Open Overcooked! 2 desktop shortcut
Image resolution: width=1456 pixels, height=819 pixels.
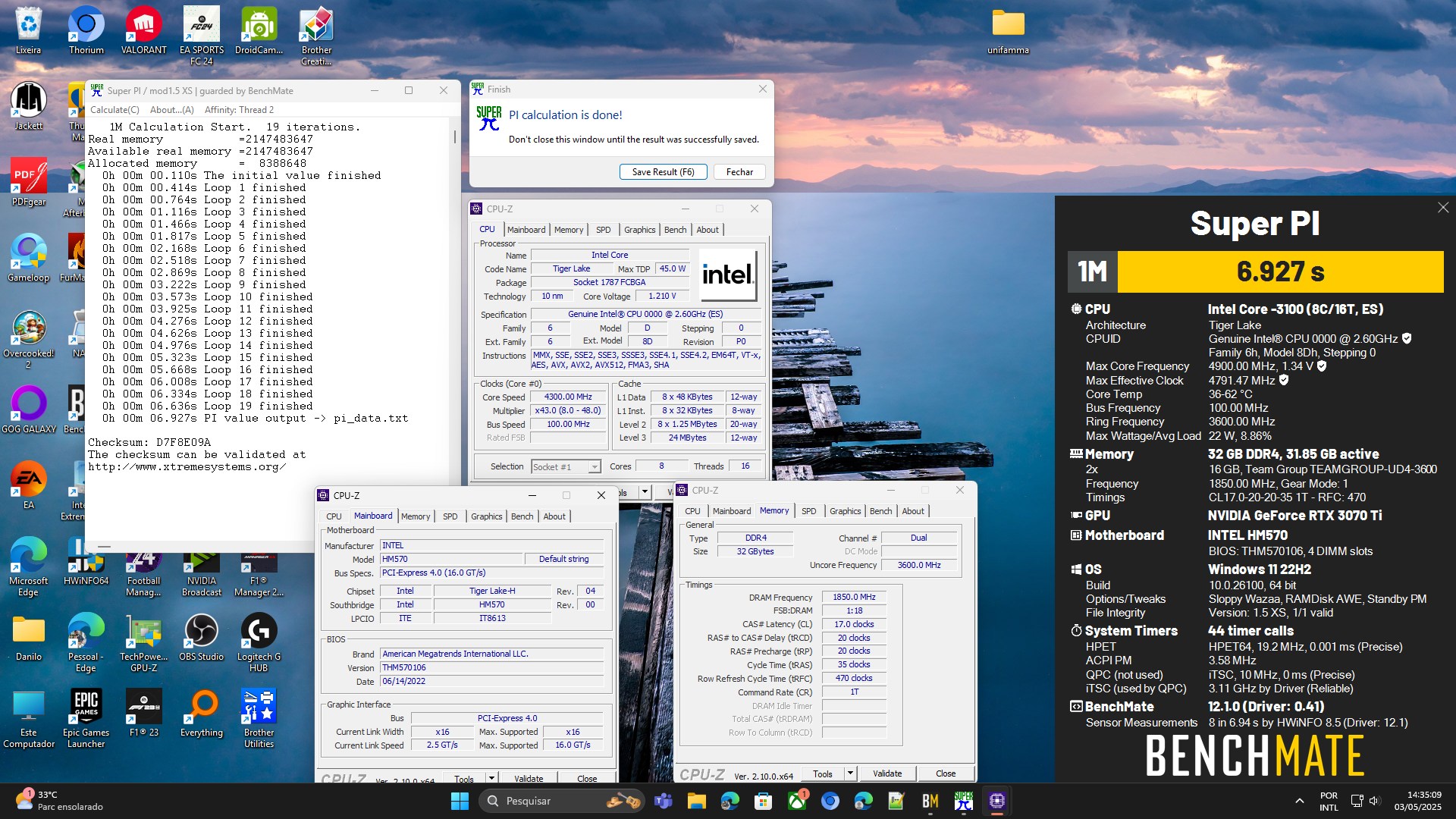29,338
